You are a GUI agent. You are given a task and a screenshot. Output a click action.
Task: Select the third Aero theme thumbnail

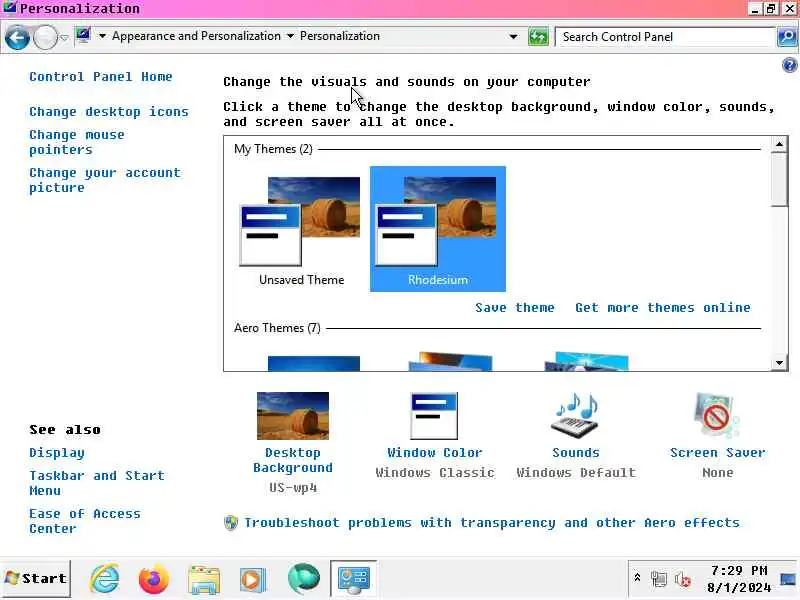[587, 361]
